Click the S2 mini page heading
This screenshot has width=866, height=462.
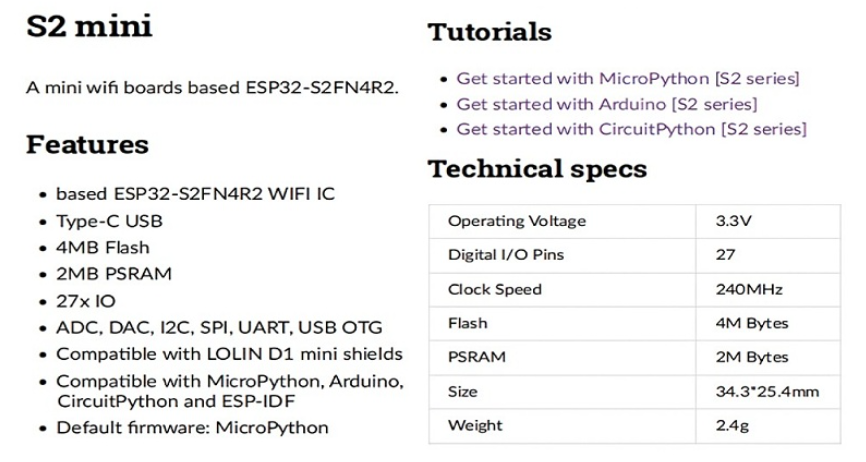click(89, 26)
